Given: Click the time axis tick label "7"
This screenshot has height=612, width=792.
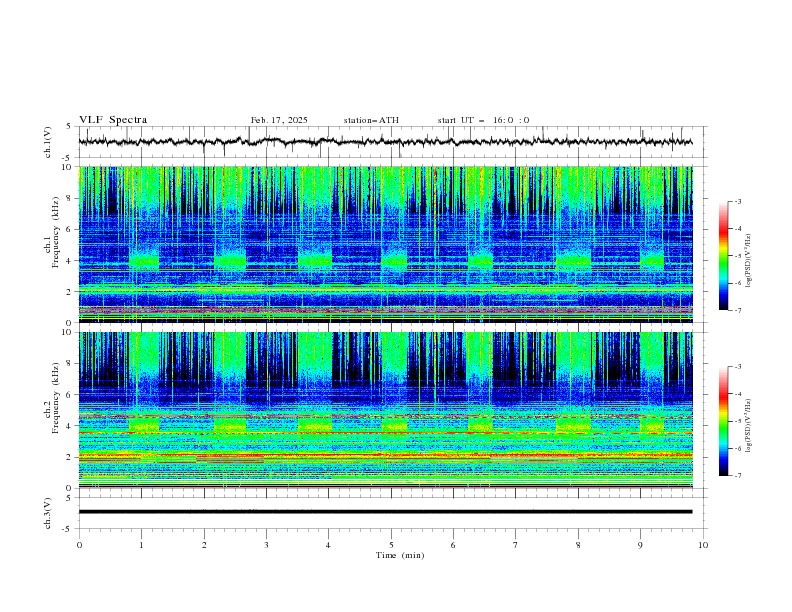Looking at the screenshot, I should [x=516, y=545].
